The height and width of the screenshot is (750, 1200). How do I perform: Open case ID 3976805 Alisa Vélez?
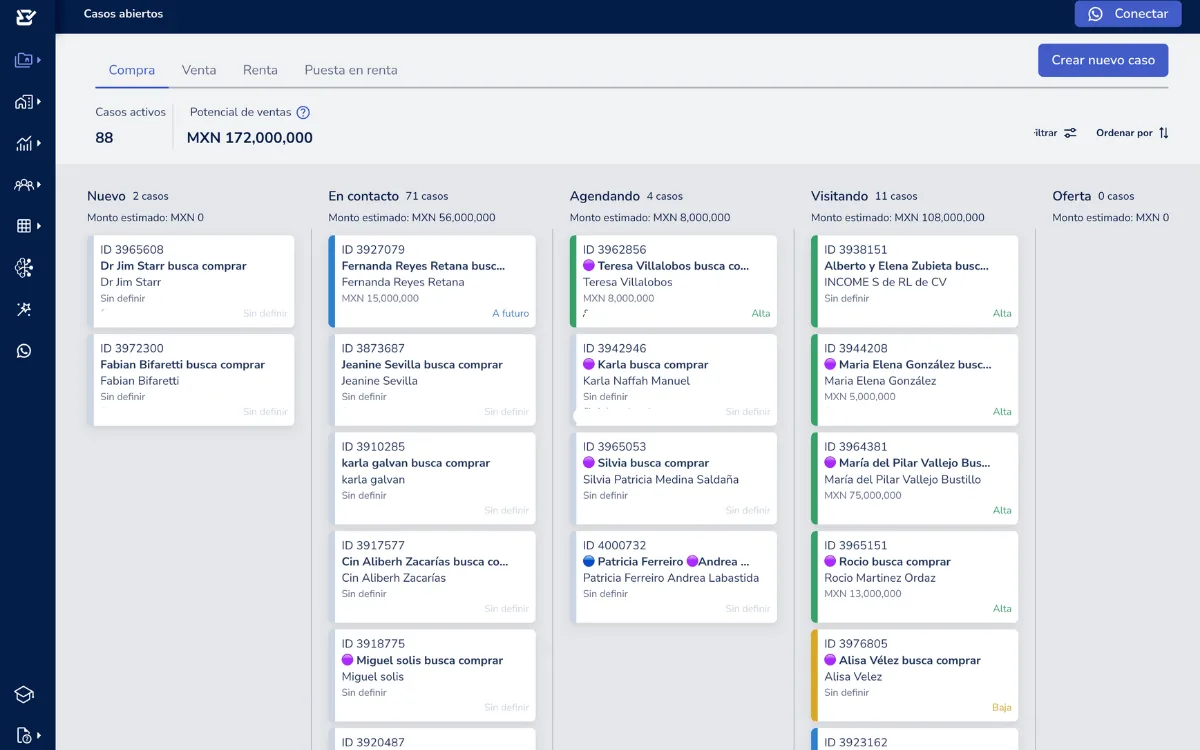(916, 675)
